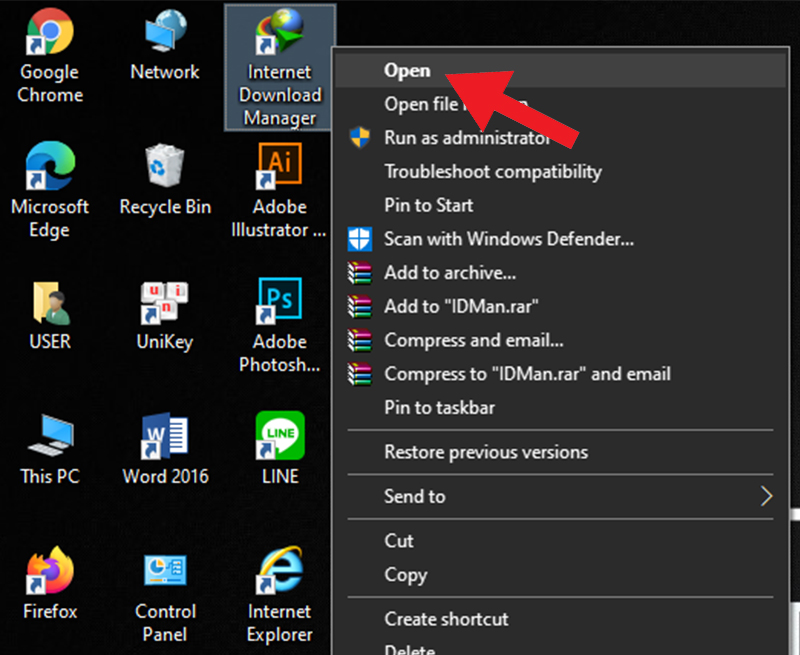Select Compress and email... option

[x=560, y=340]
